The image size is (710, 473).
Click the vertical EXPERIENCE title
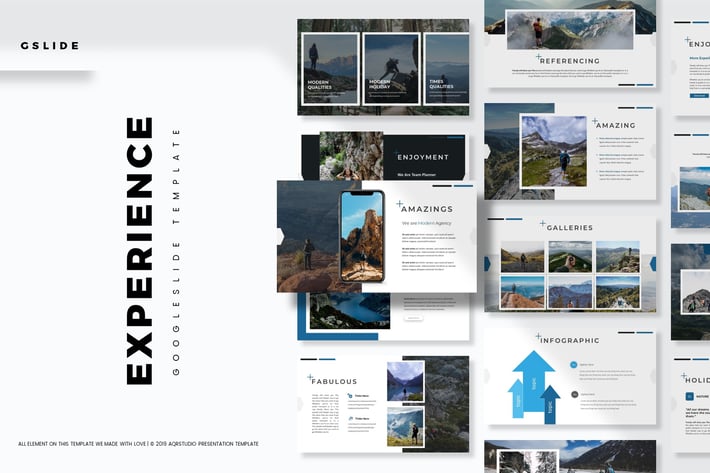pyautogui.click(x=139, y=251)
